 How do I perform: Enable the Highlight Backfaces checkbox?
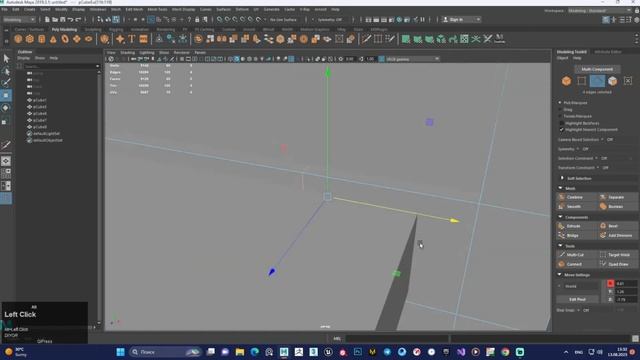[562, 123]
